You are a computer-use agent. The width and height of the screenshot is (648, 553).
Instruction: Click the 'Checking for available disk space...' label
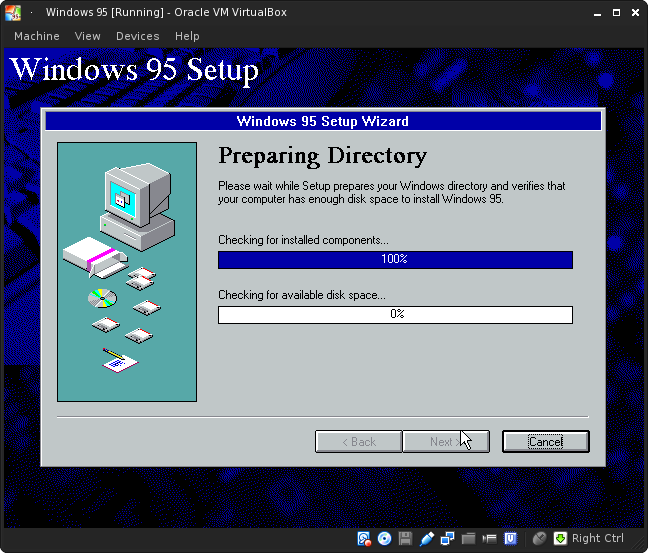(x=302, y=295)
